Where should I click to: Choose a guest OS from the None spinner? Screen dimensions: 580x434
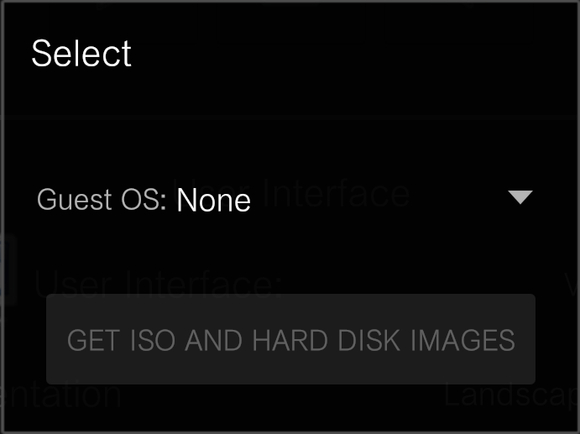285,199
